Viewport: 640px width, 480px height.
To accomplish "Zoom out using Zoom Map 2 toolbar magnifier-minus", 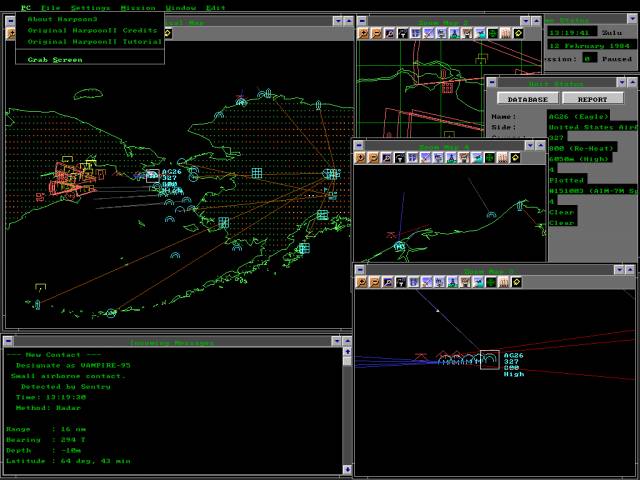I will pos(376,33).
